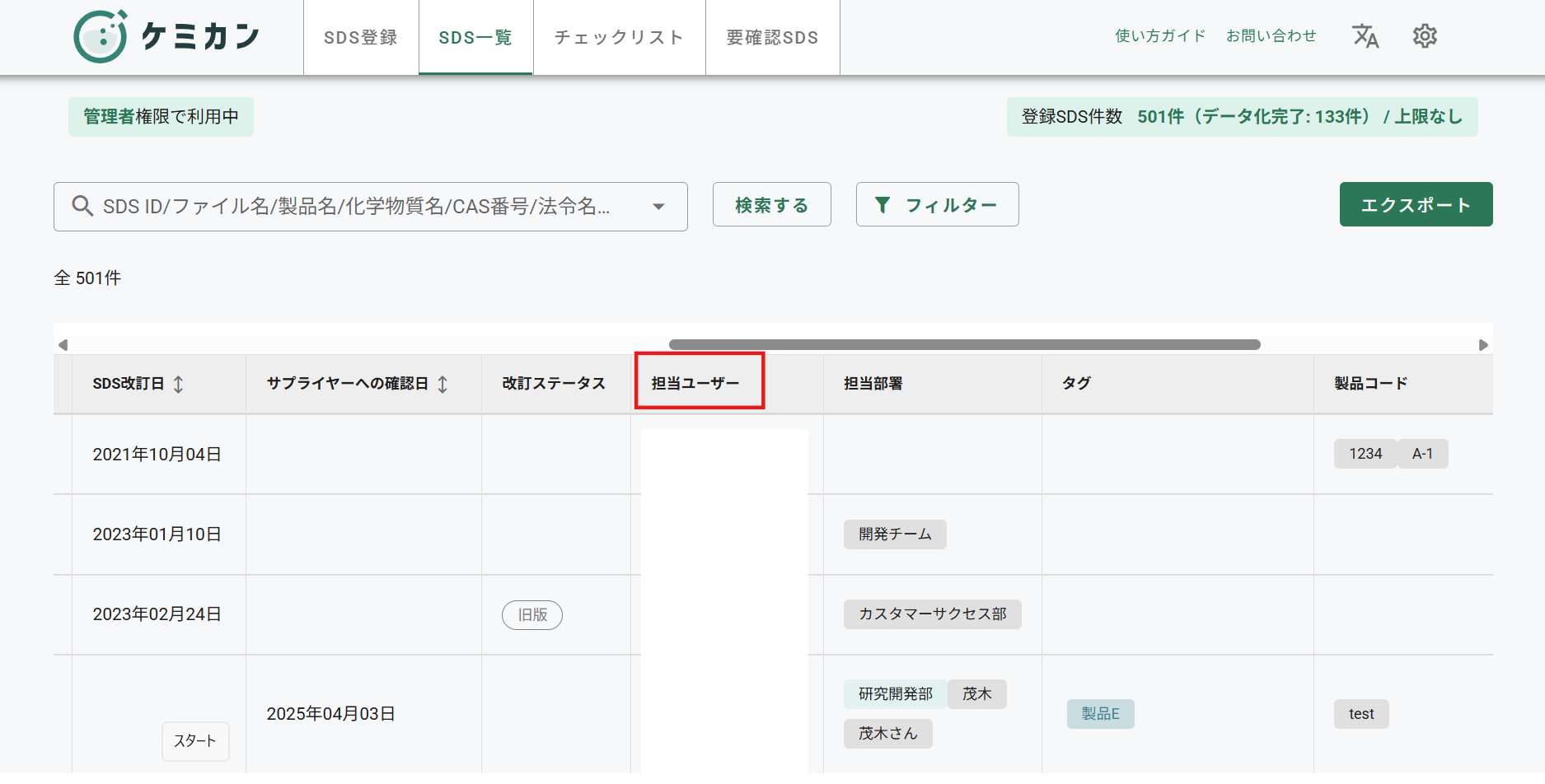This screenshot has width=1545, height=784.
Task: Sort by サプライヤーへの確認日 arrows icon
Action: tap(442, 384)
